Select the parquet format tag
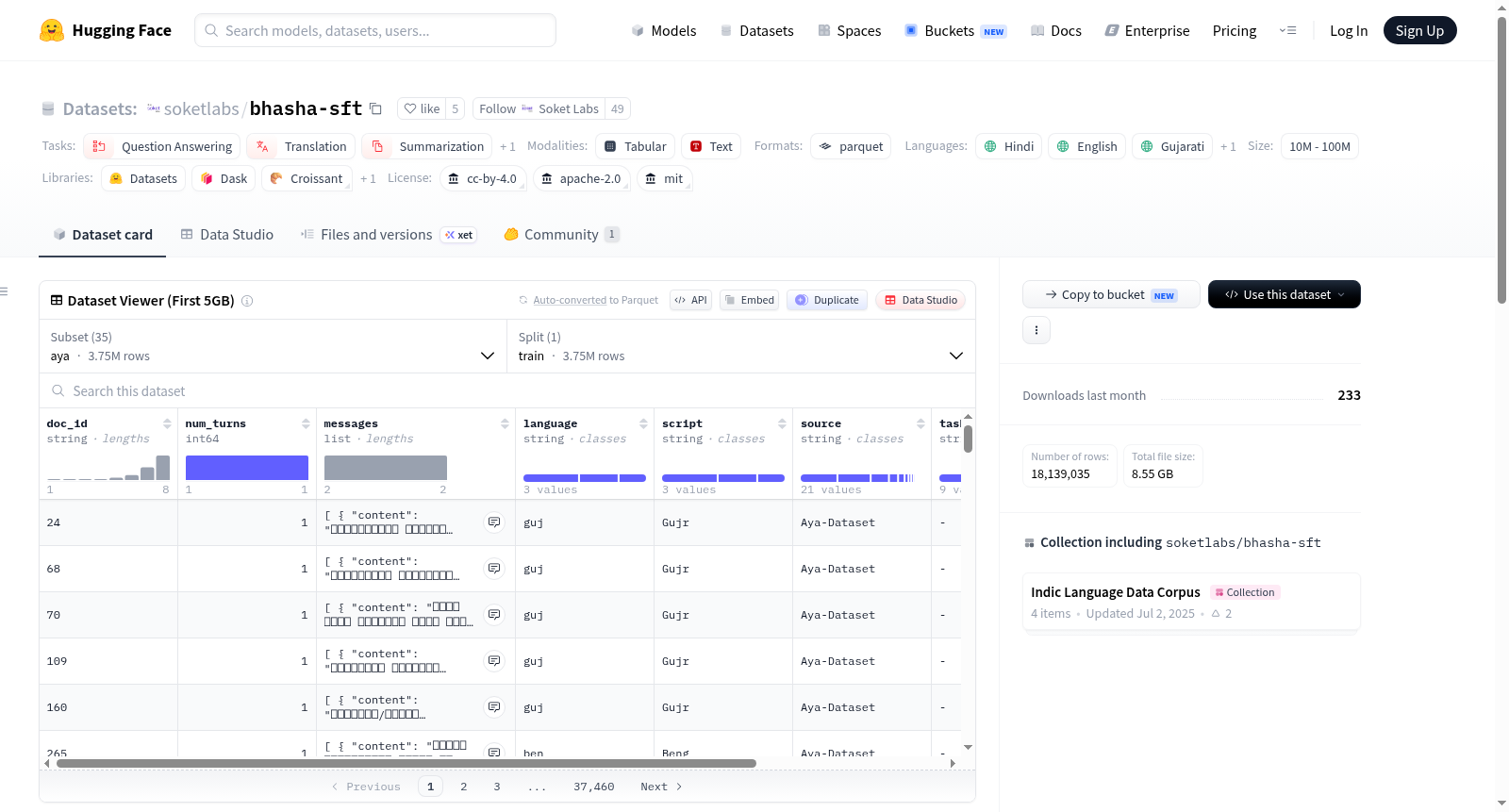The height and width of the screenshot is (812, 1509). (x=851, y=146)
